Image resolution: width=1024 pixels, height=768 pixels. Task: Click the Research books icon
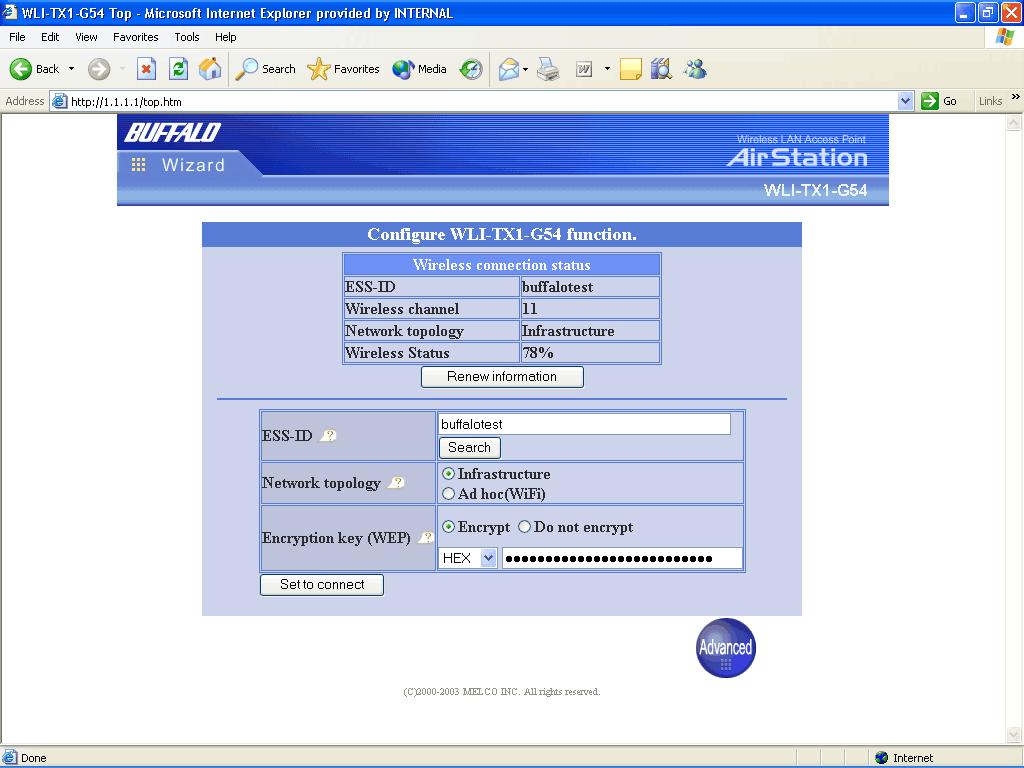pyautogui.click(x=662, y=69)
